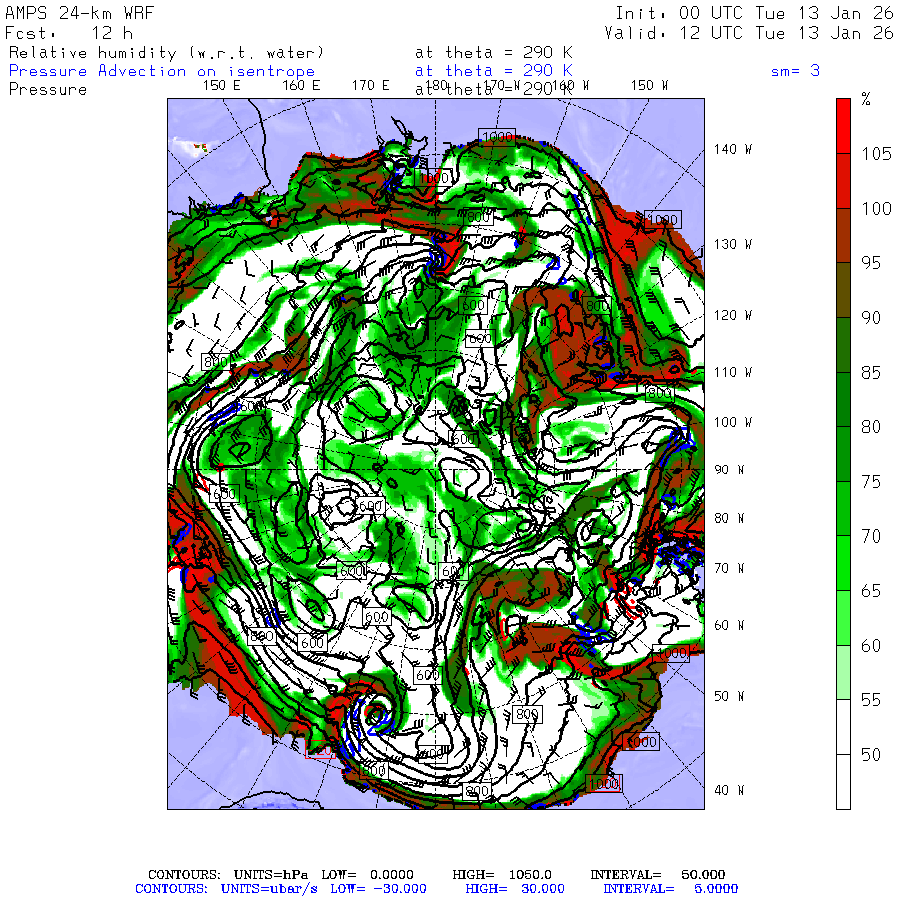Click the '%' unit symbol above the colorbar
Screen dimensions: 900x900
(x=866, y=99)
